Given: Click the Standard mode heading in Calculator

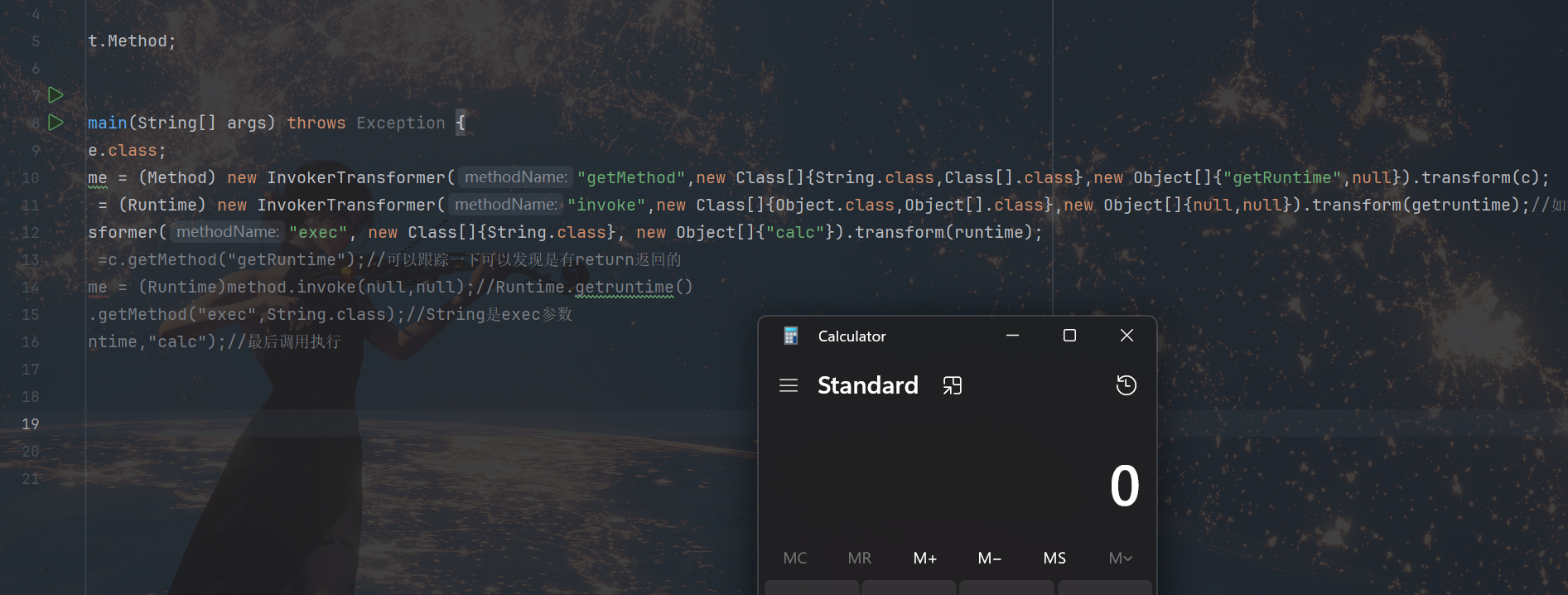Looking at the screenshot, I should tap(867, 385).
